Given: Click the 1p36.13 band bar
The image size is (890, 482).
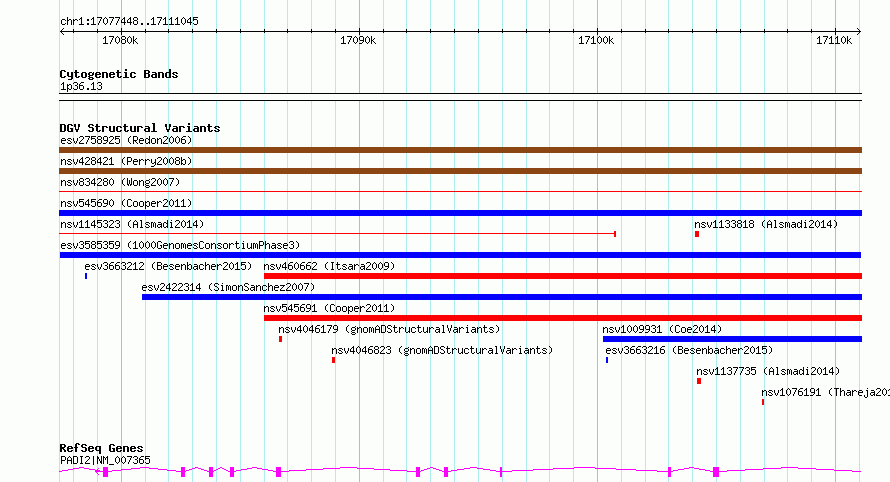Looking at the screenshot, I should [x=460, y=97].
